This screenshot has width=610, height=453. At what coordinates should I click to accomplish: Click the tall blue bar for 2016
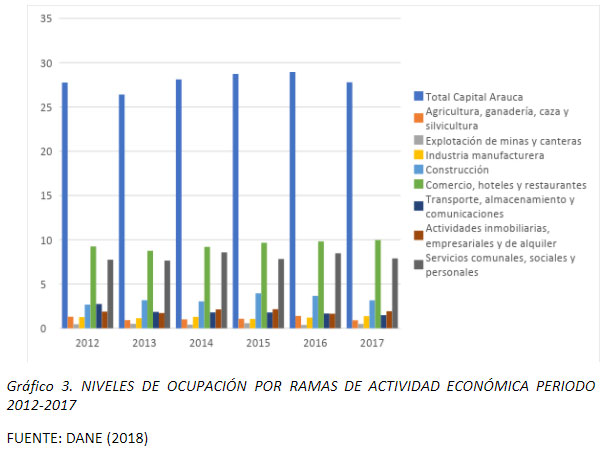[292, 200]
